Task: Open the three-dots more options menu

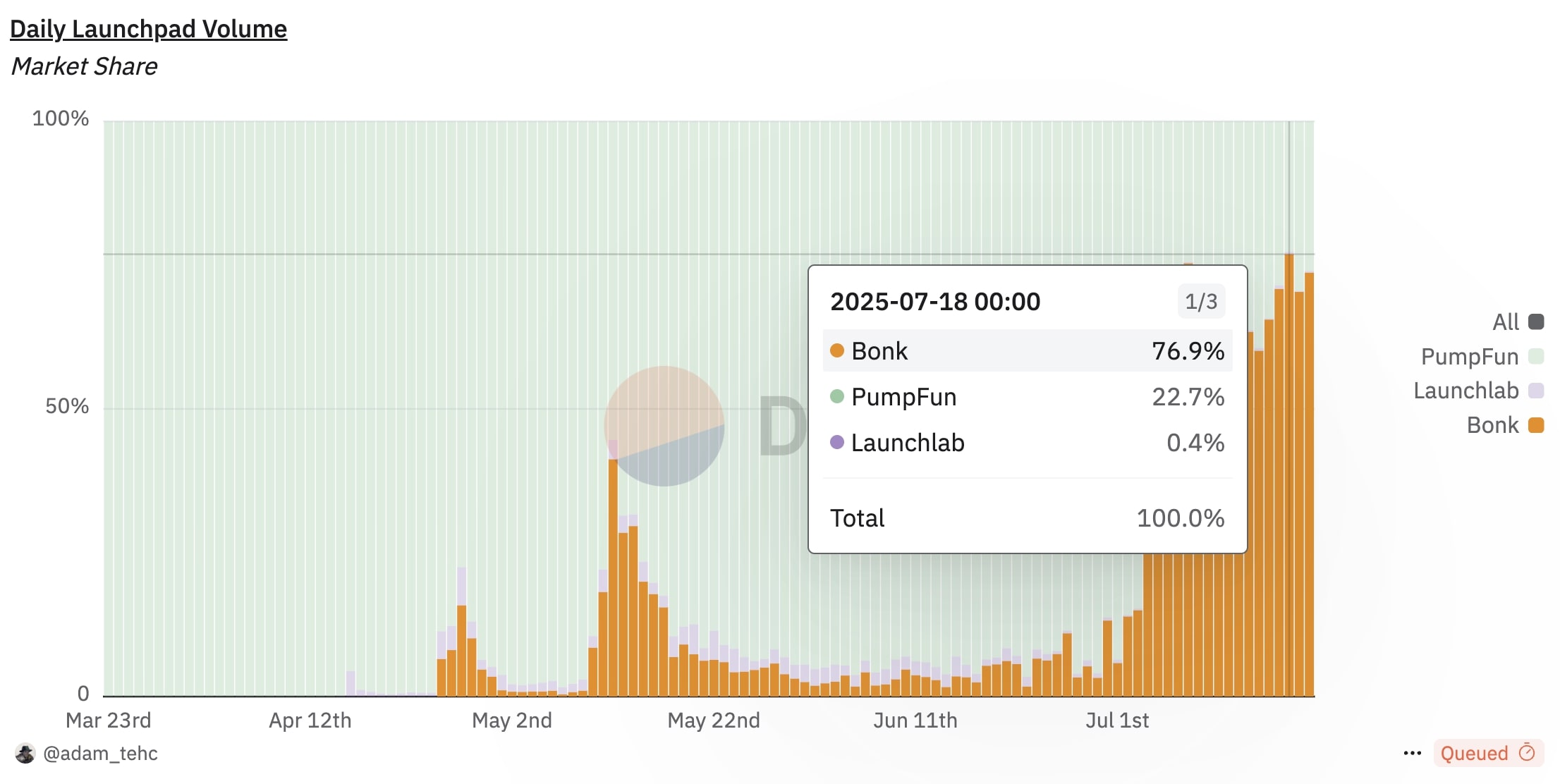Action: 1412,753
